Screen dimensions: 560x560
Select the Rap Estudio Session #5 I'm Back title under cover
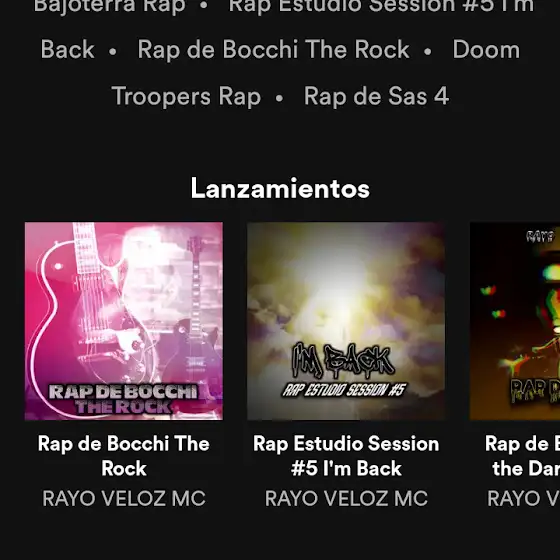(346, 456)
